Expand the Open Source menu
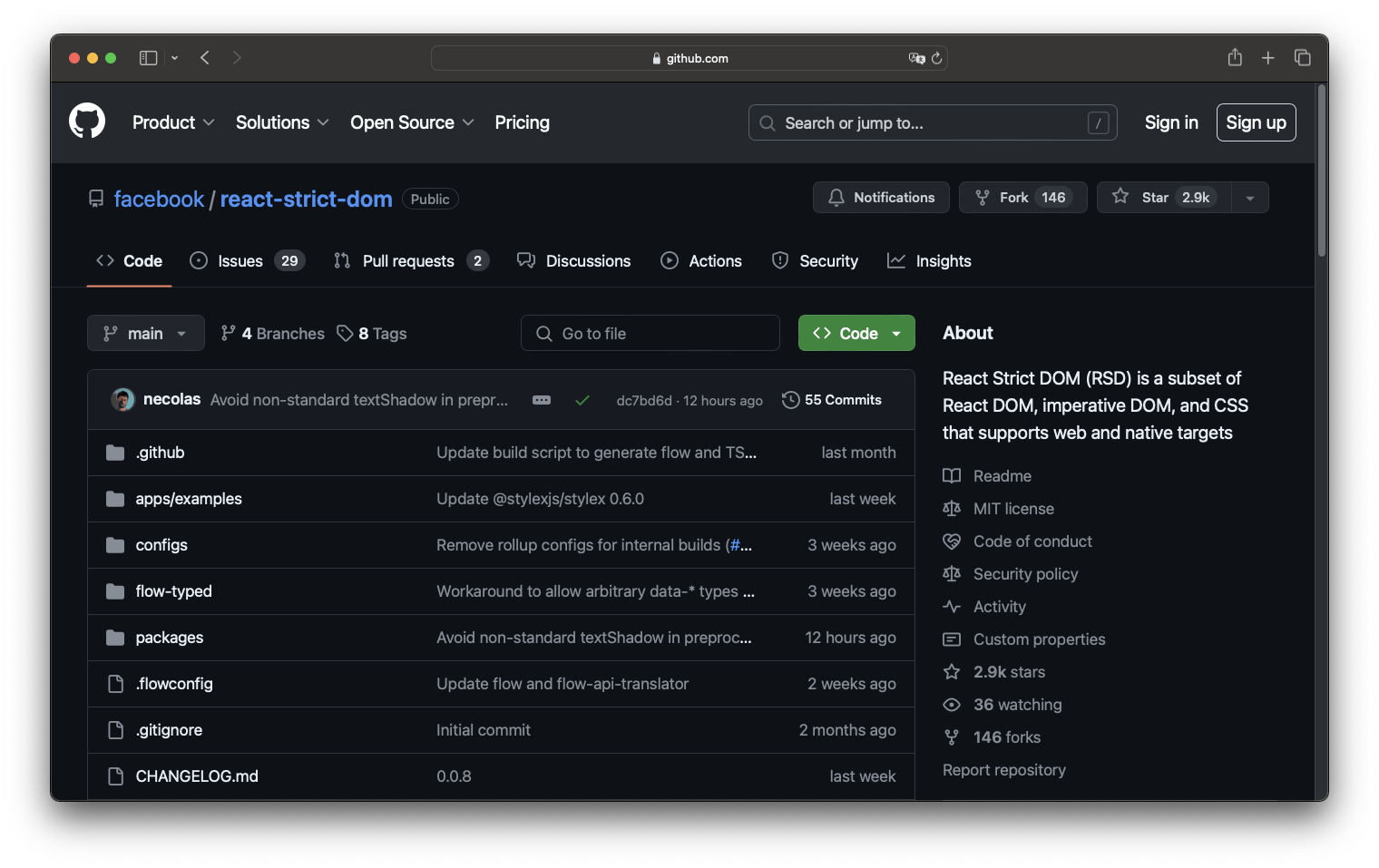The height and width of the screenshot is (868, 1379). pos(412,122)
